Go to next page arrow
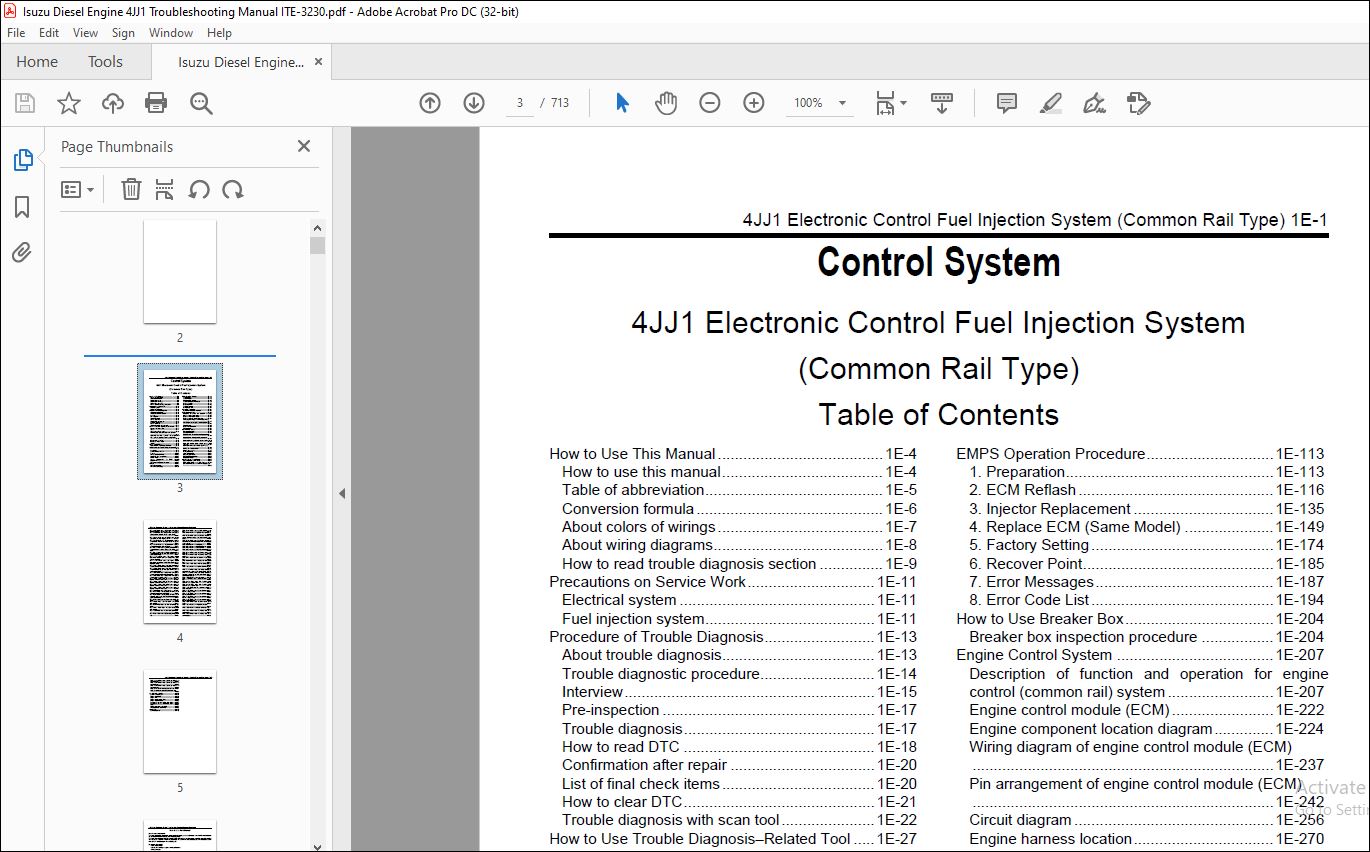1370x852 pixels. tap(474, 103)
